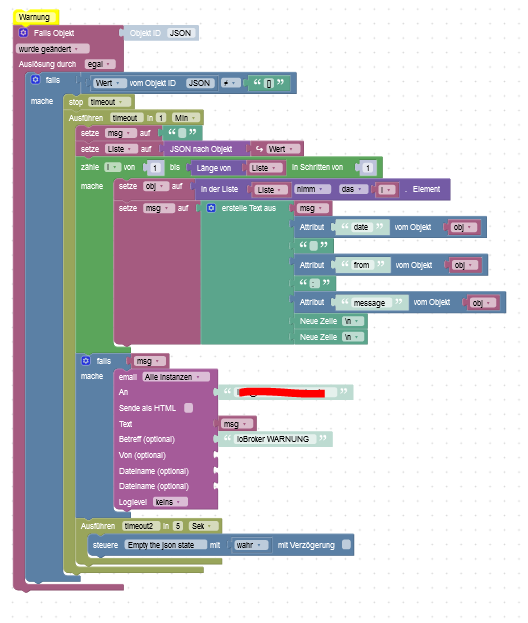Toggle the Sende als HTML checkbox
This screenshot has width=528, height=623.
[x=189, y=408]
